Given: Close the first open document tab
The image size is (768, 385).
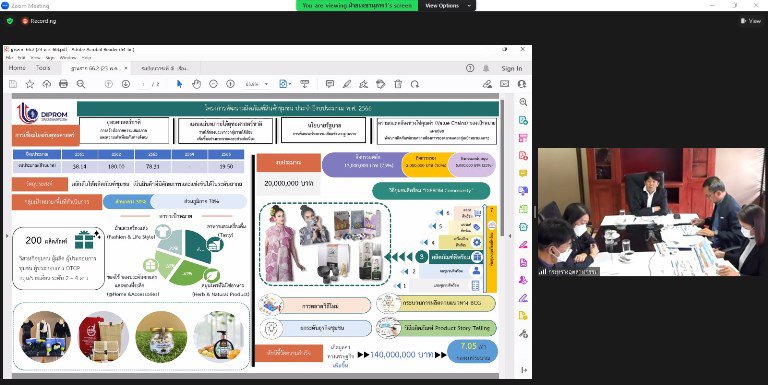Looking at the screenshot, I should (126, 68).
